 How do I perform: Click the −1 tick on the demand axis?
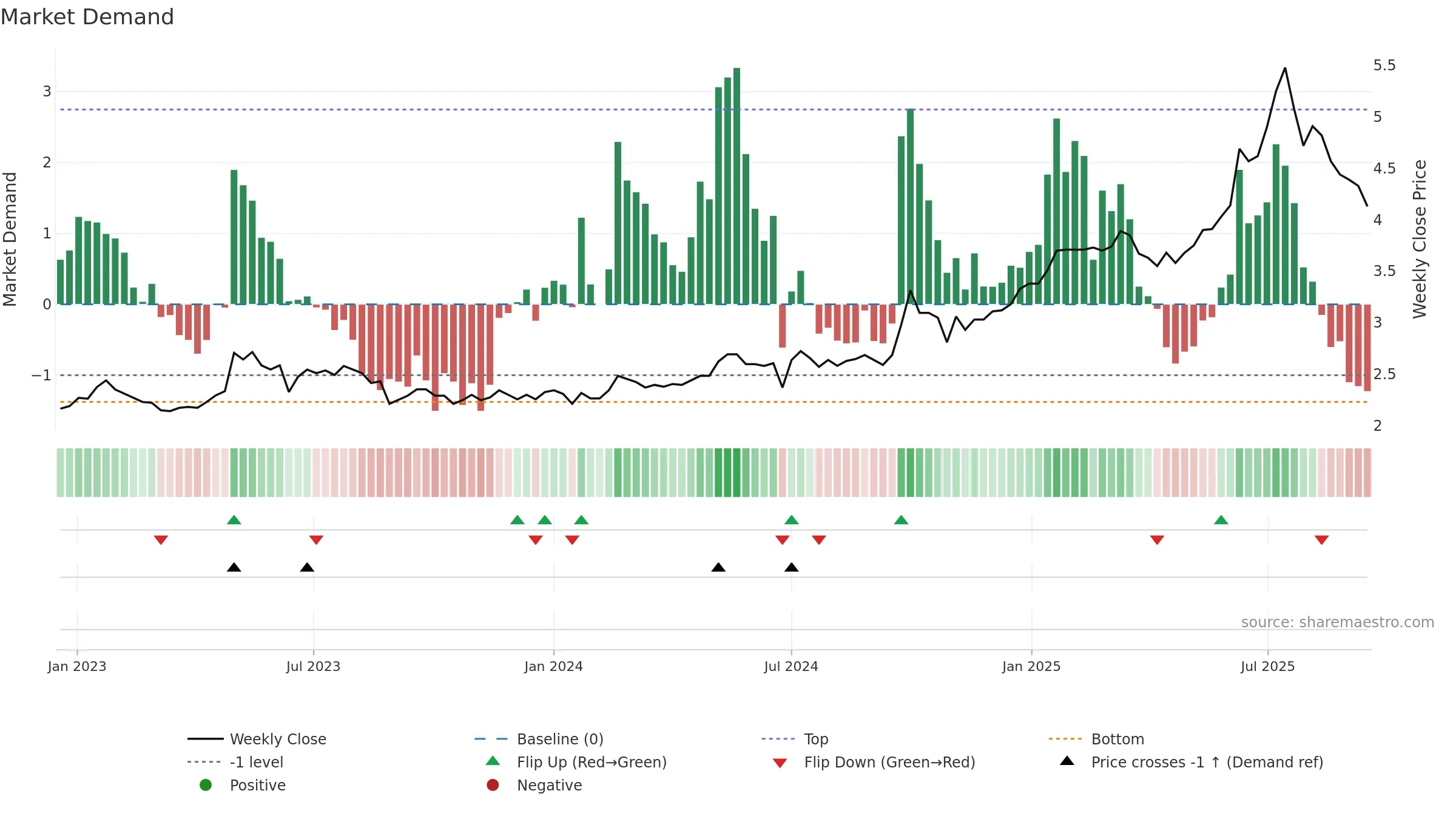[x=42, y=376]
